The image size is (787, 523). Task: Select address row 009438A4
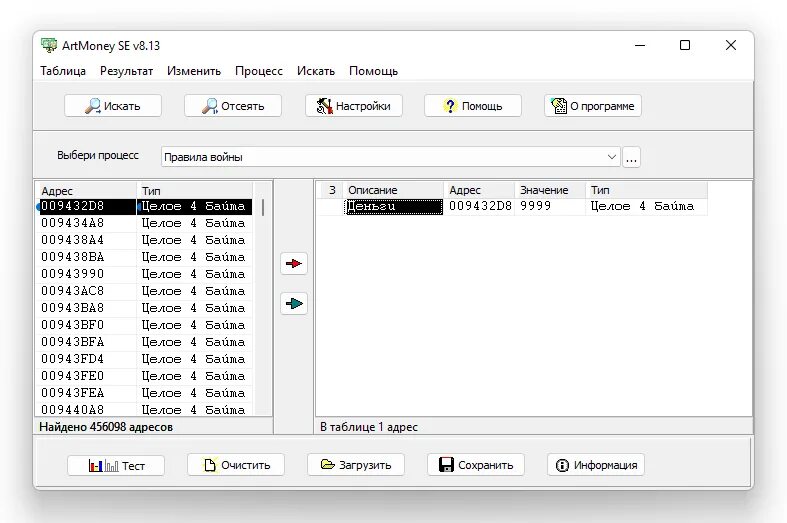[146, 240]
